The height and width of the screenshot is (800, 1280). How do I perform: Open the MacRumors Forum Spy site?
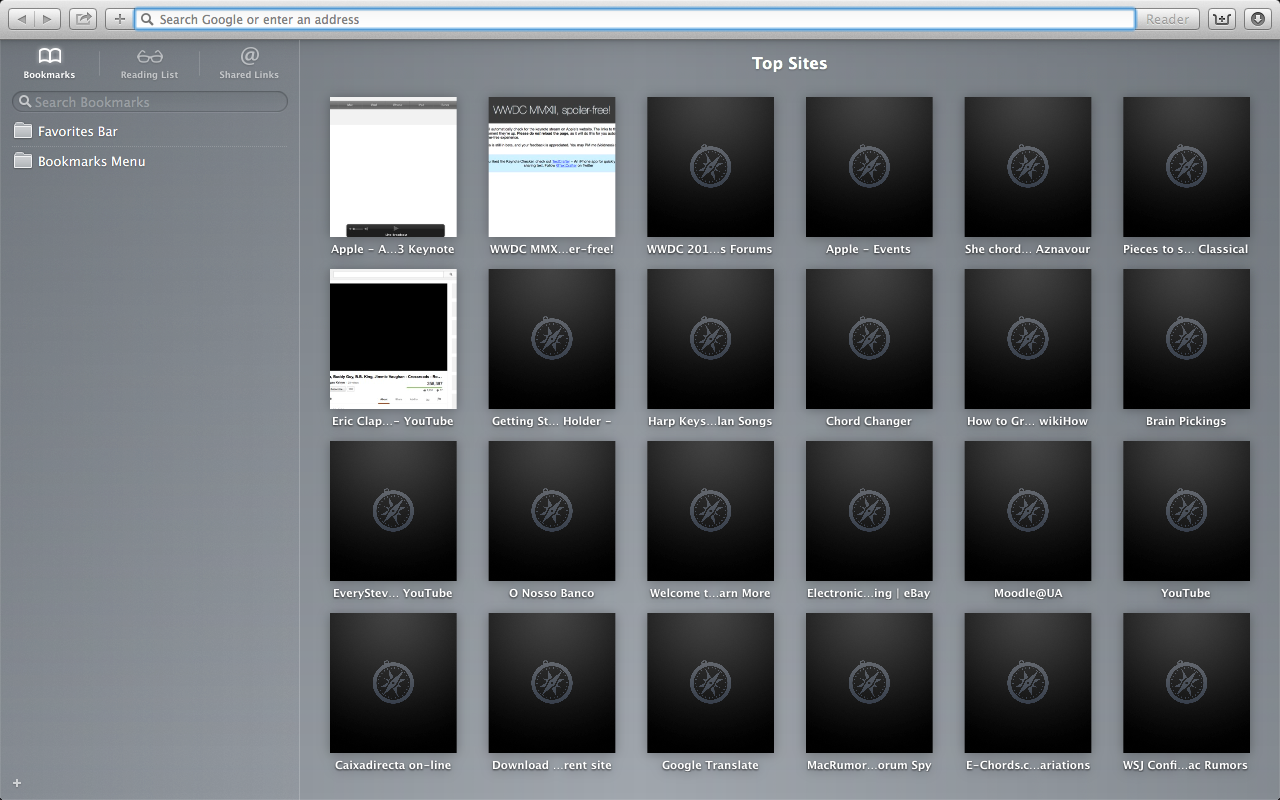(869, 683)
